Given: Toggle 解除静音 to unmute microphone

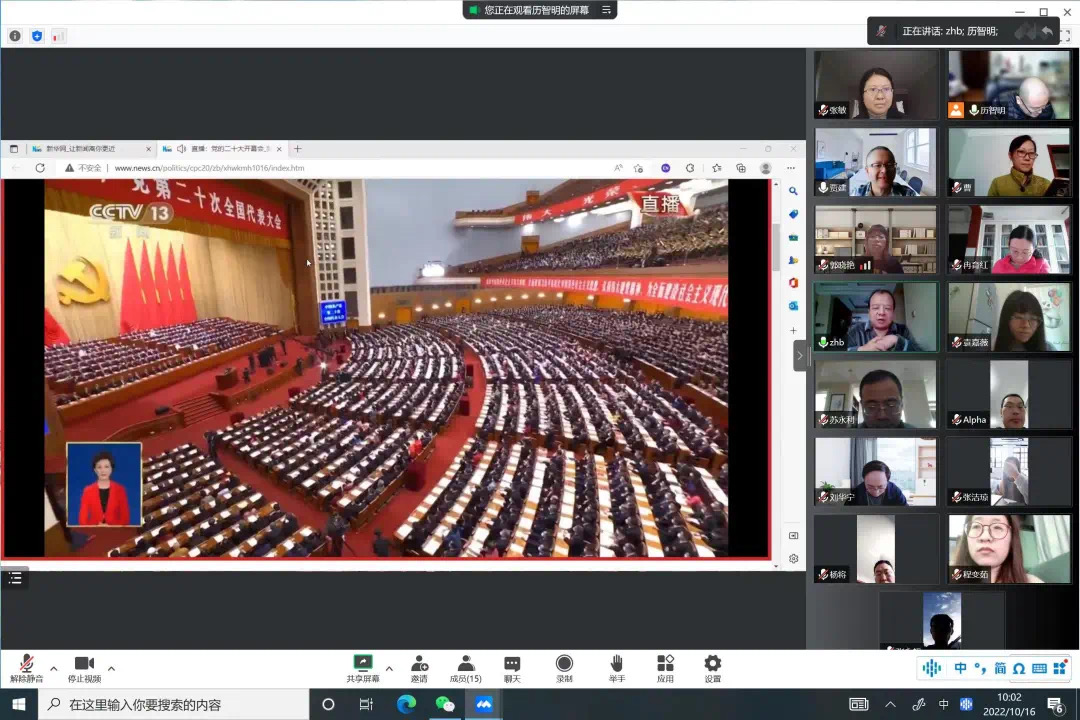Looking at the screenshot, I should (x=26, y=666).
